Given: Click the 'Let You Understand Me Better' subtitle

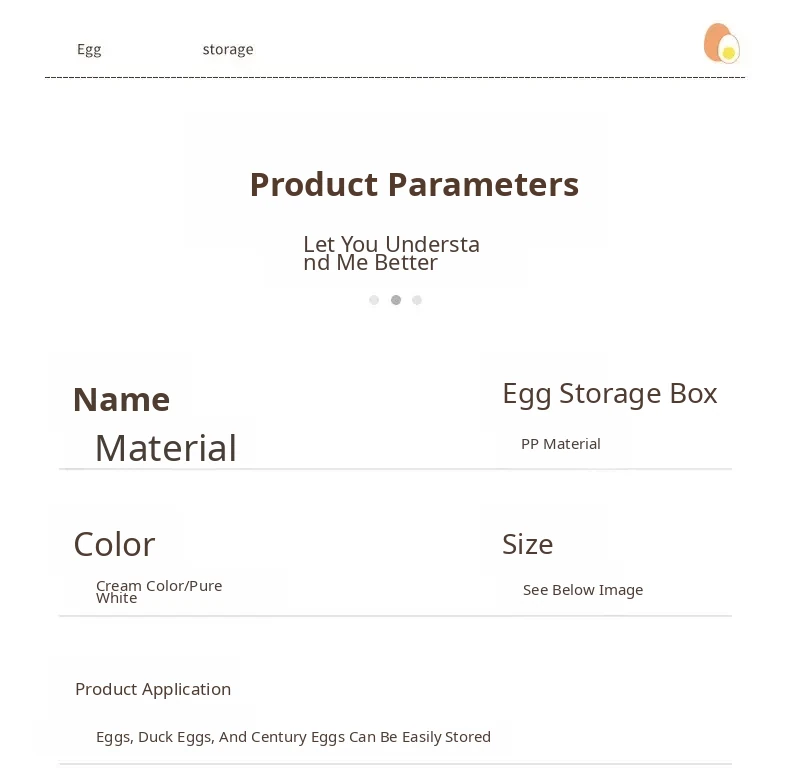Looking at the screenshot, I should point(391,254).
